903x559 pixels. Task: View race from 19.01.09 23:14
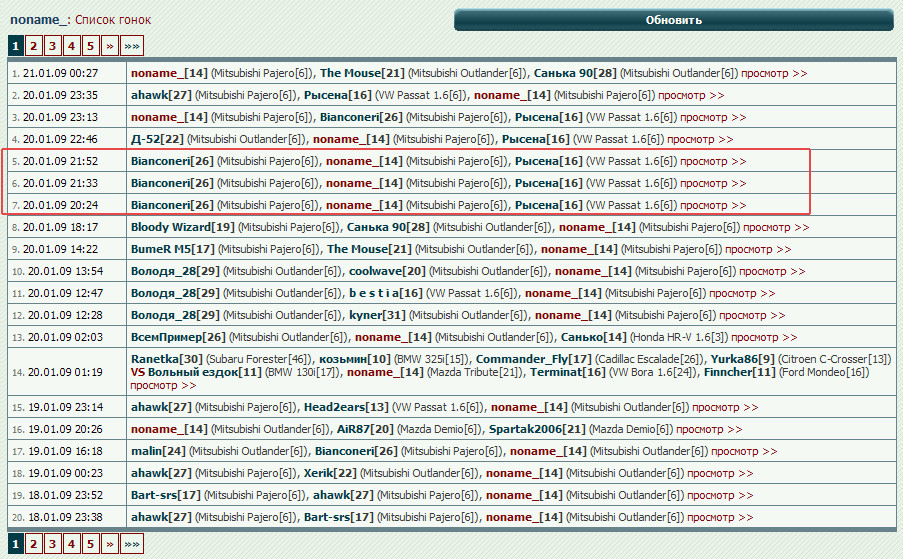point(725,408)
